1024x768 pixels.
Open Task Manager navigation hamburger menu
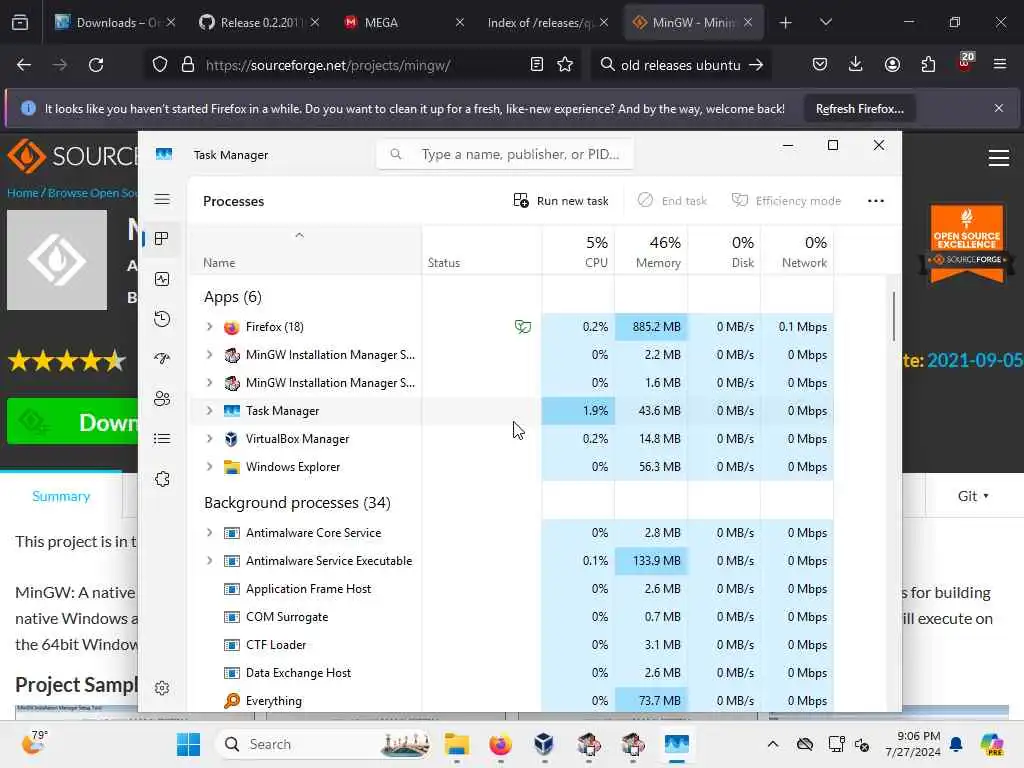[162, 199]
